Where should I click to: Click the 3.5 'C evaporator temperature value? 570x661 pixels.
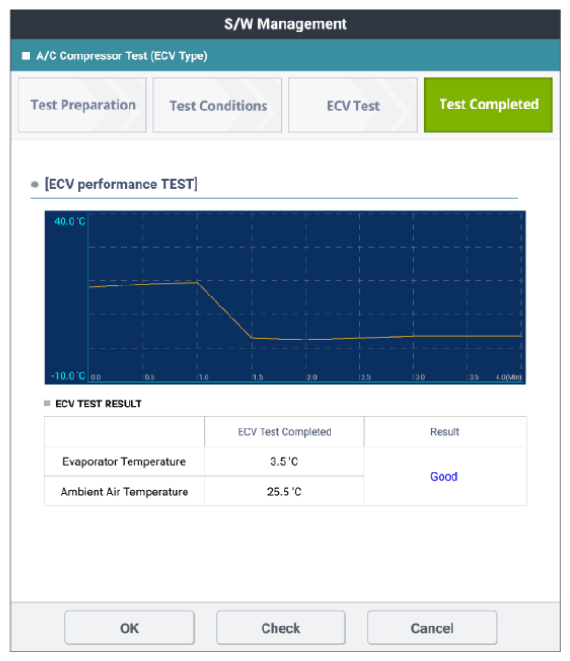pyautogui.click(x=284, y=462)
